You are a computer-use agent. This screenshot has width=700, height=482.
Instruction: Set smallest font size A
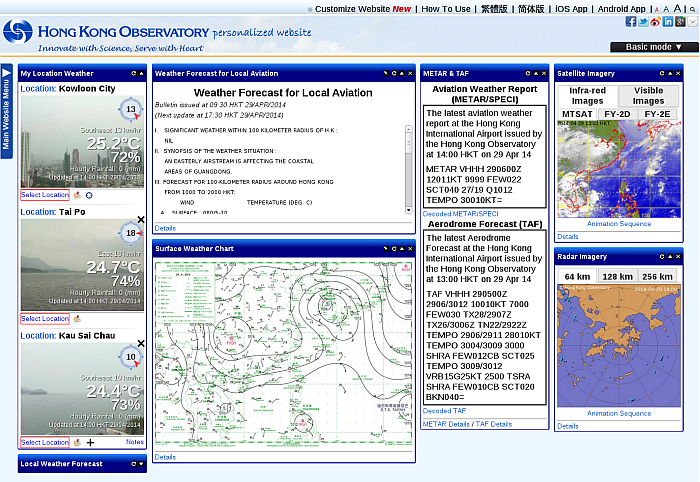tap(657, 9)
